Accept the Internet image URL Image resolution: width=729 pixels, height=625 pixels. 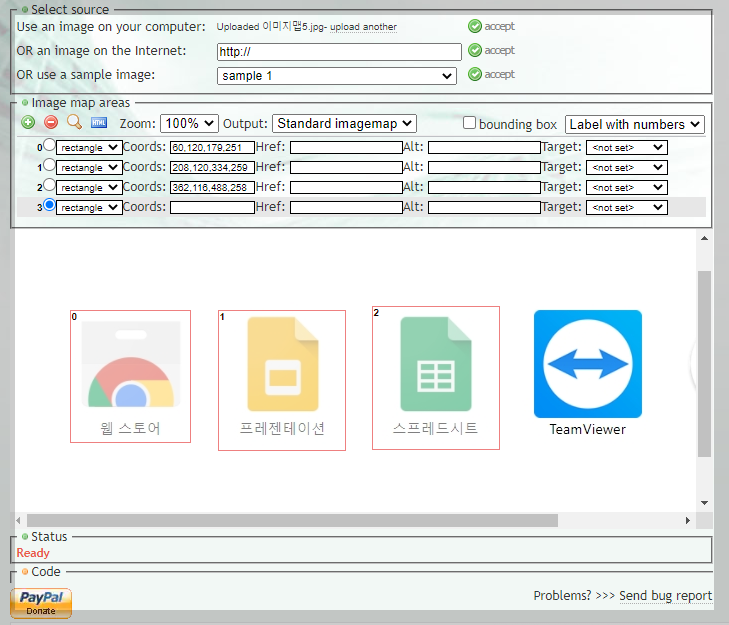point(491,50)
